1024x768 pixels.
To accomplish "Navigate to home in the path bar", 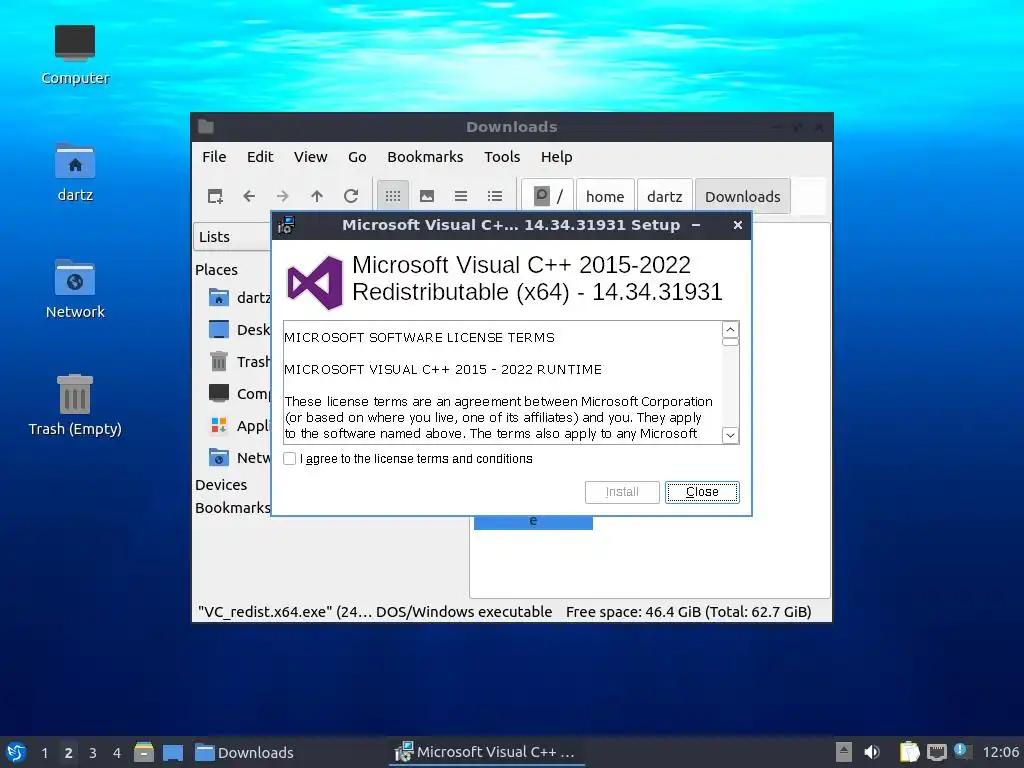I will click(x=605, y=197).
